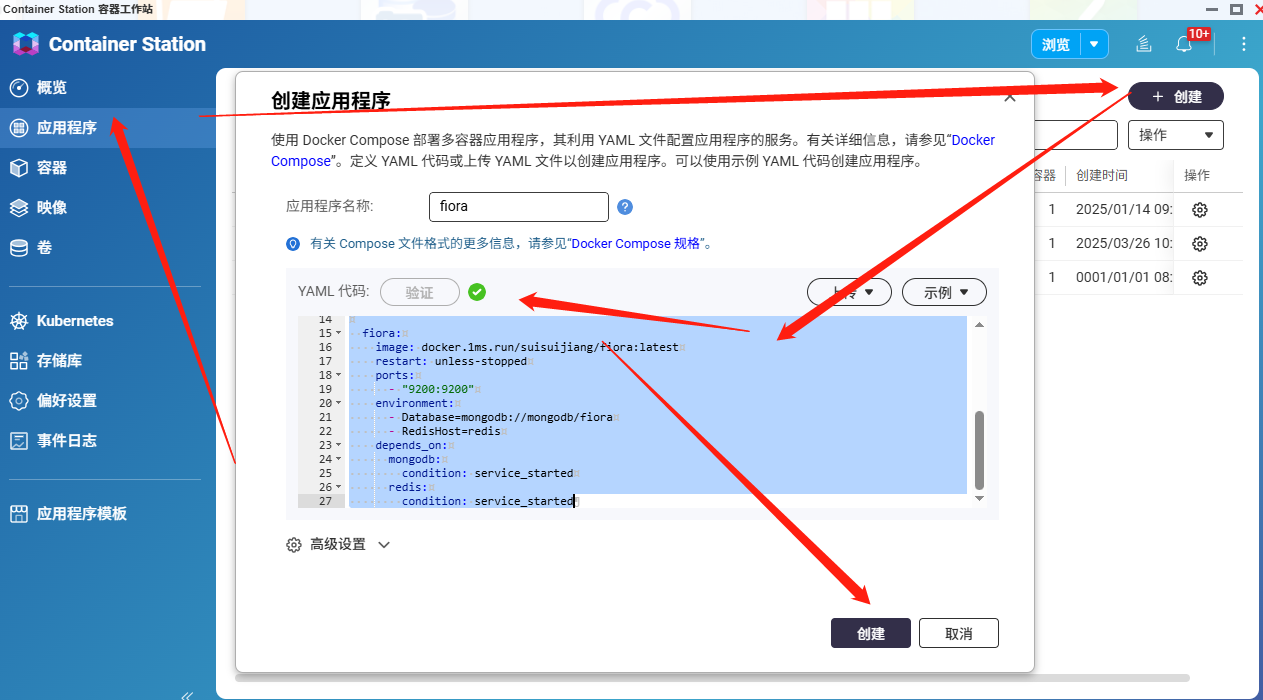Click the Volumes database icon
Viewport: 1263px width, 700px height.
coord(19,248)
